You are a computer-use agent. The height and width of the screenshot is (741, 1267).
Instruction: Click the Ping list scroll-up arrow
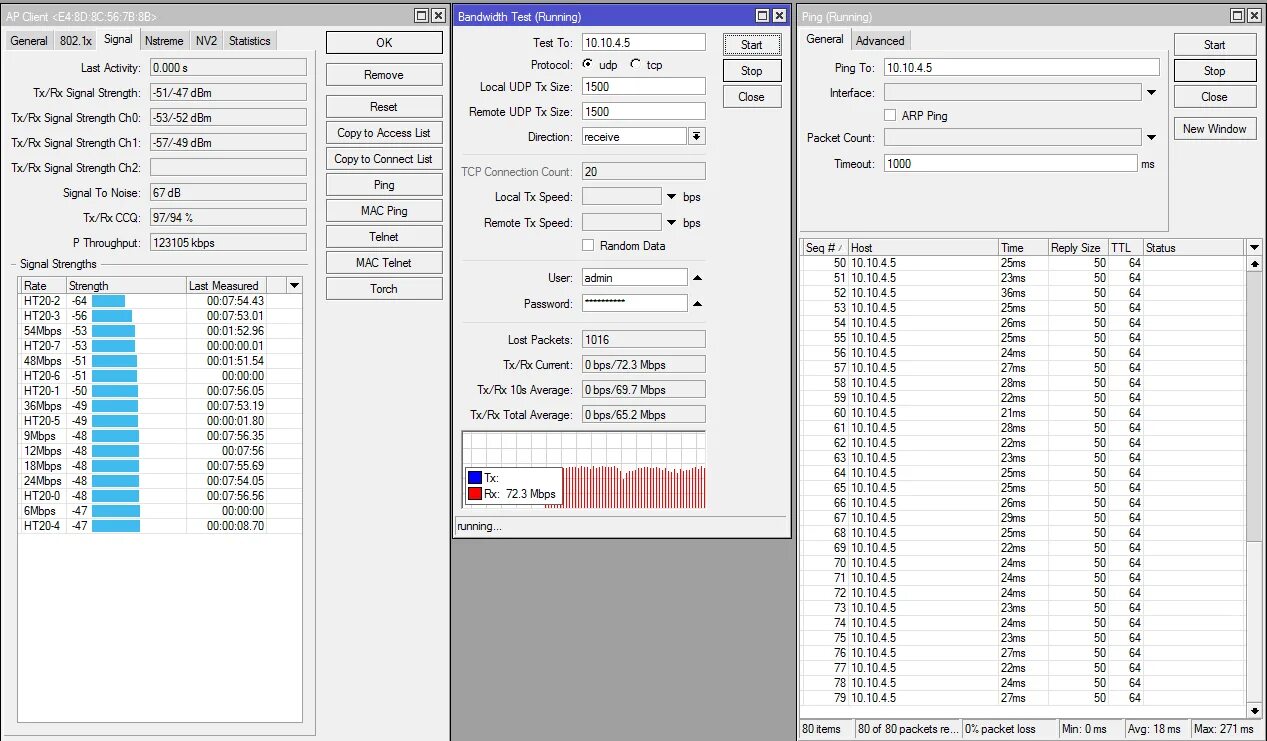[1254, 263]
